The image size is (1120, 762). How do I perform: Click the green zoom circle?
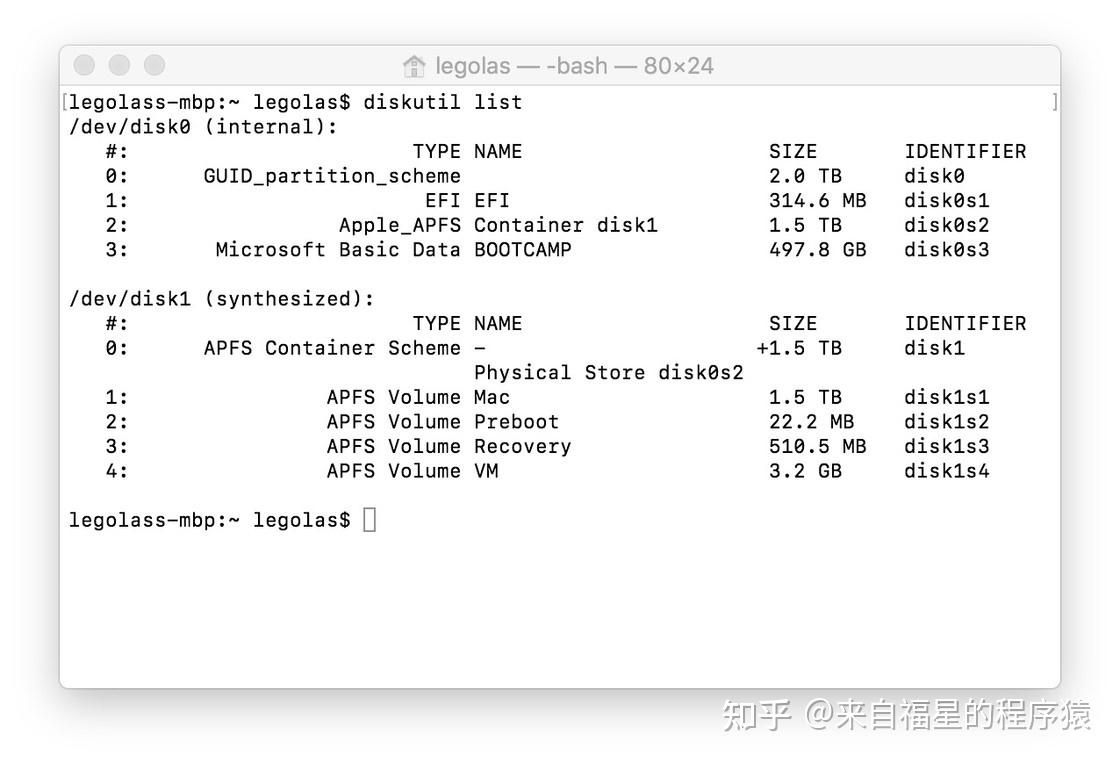(x=153, y=64)
